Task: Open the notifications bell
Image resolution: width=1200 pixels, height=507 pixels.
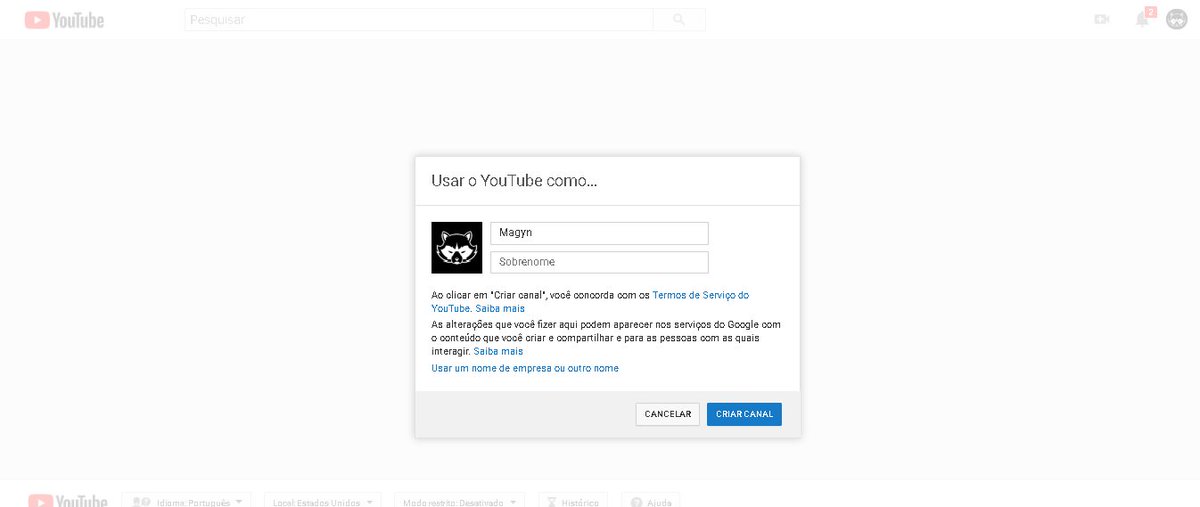Action: tap(1143, 19)
